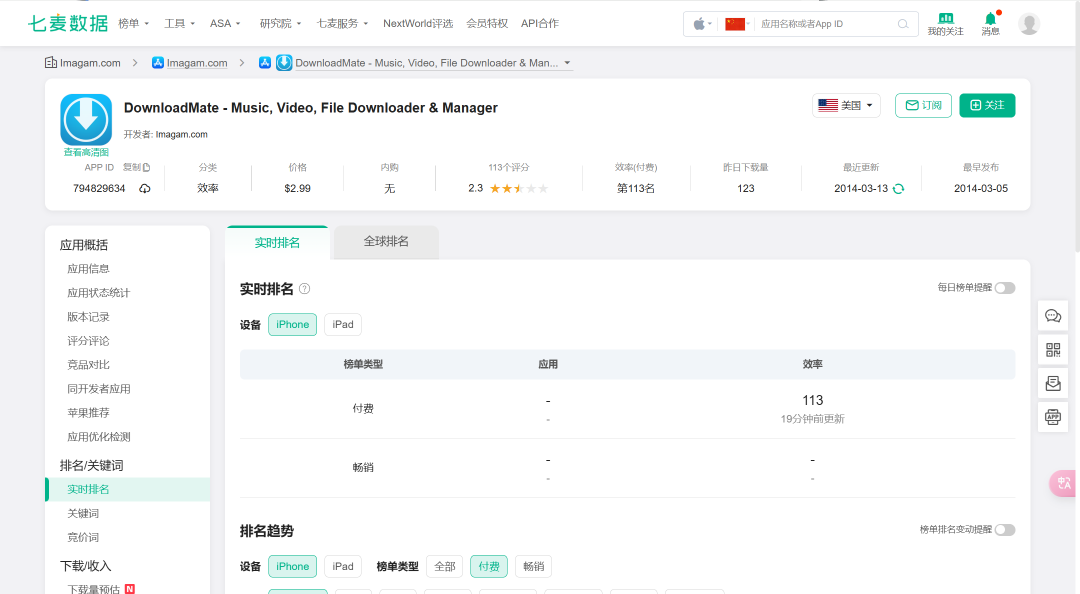Open NextWorld评选 menu item
This screenshot has width=1080, height=594.
418,23
